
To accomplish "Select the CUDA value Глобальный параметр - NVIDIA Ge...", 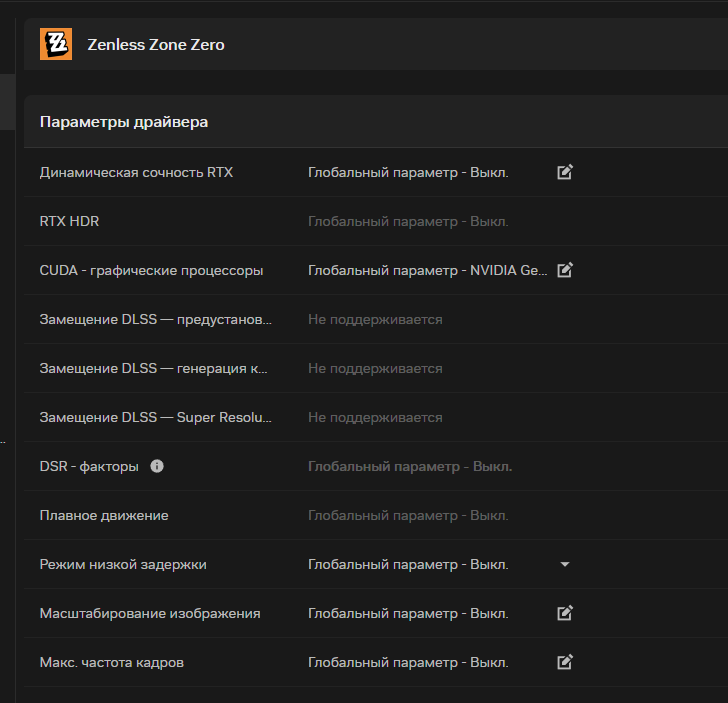I will coord(427,270).
